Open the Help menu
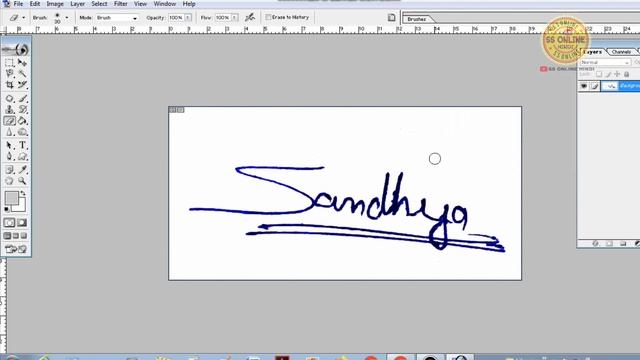 tap(189, 4)
